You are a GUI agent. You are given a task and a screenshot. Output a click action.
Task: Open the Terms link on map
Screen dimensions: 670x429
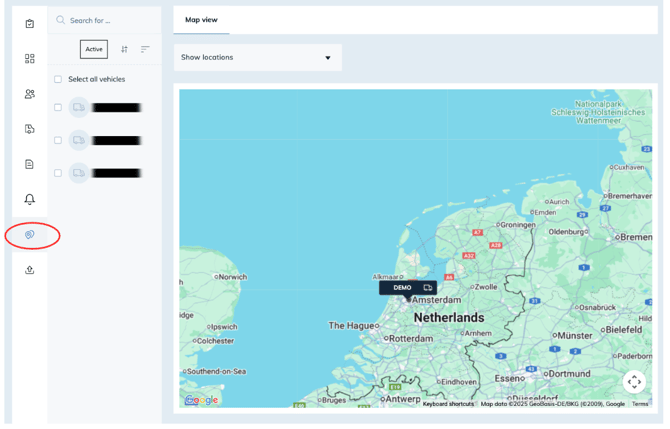point(640,404)
